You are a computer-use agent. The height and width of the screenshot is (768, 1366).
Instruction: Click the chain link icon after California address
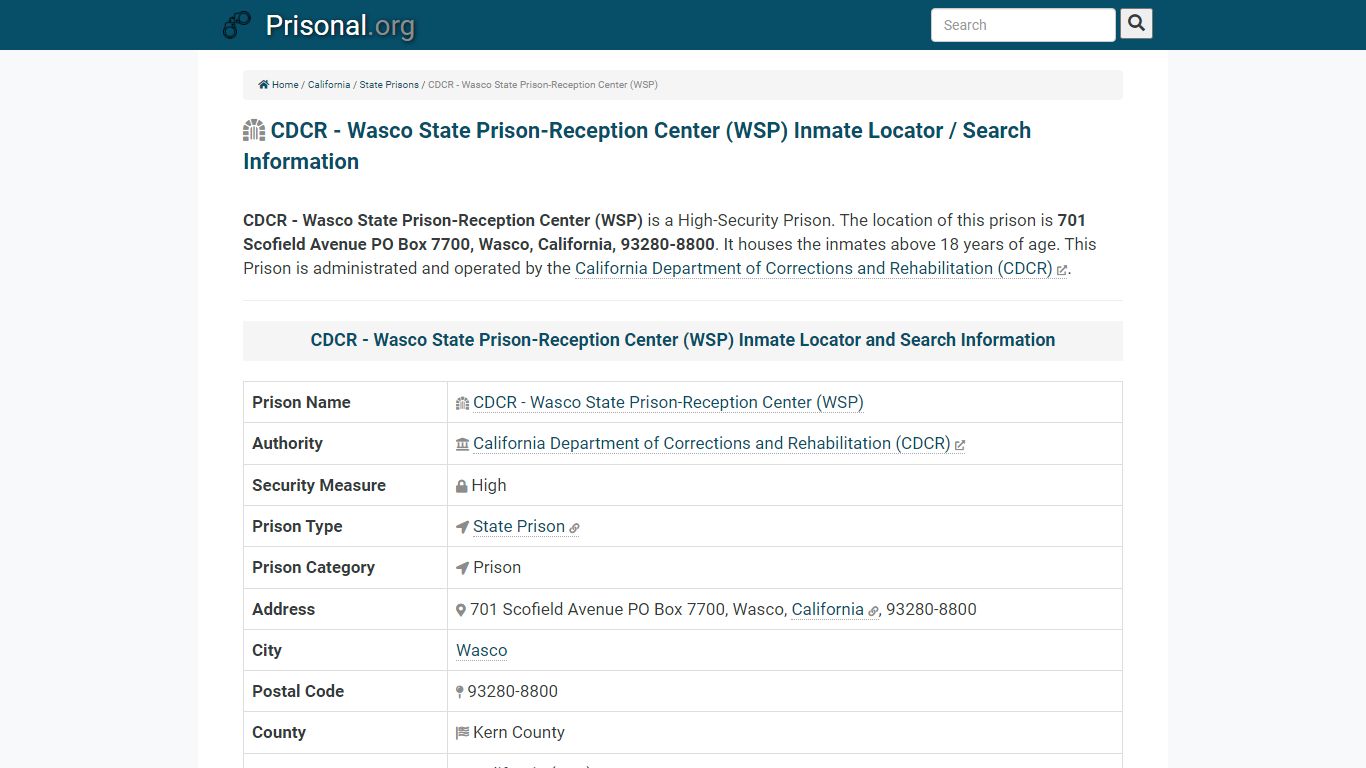(x=873, y=611)
